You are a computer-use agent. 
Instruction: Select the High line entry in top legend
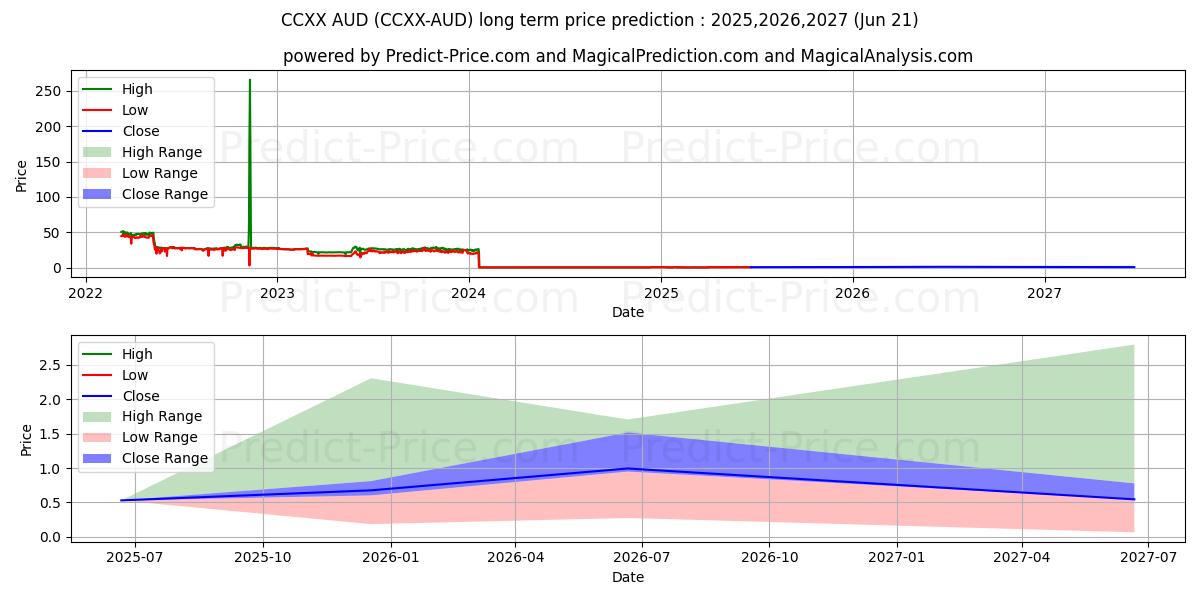[135, 89]
